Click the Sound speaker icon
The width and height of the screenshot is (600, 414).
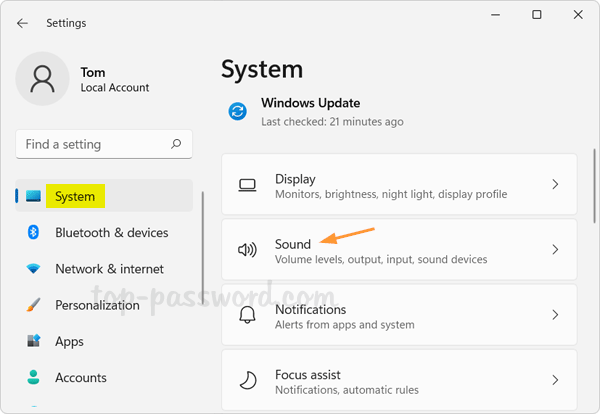(247, 250)
